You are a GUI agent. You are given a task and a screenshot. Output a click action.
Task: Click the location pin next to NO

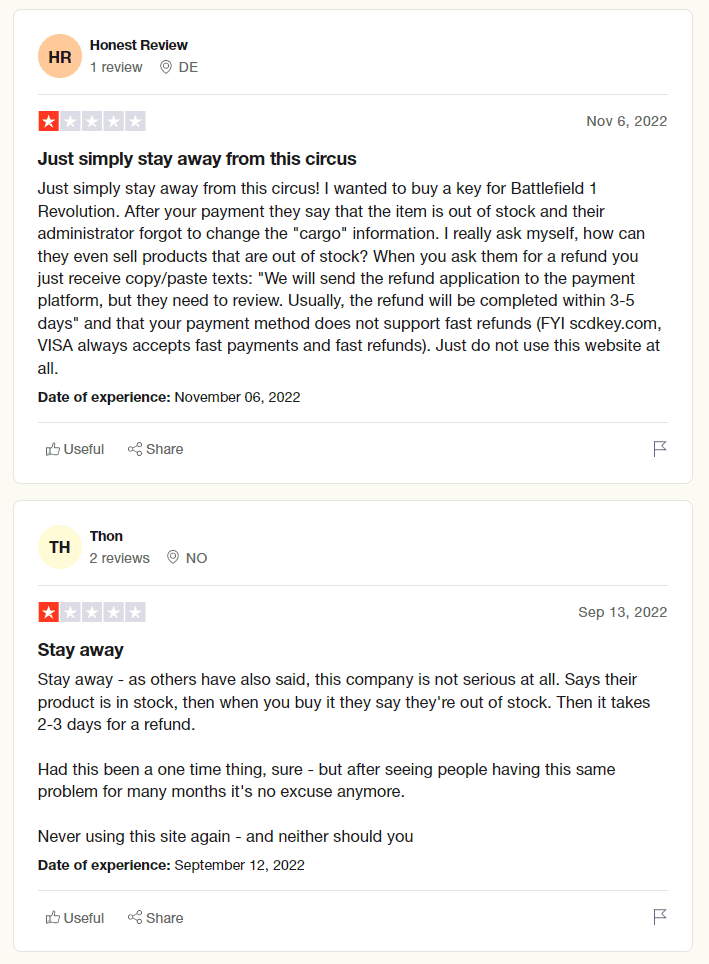(x=173, y=558)
